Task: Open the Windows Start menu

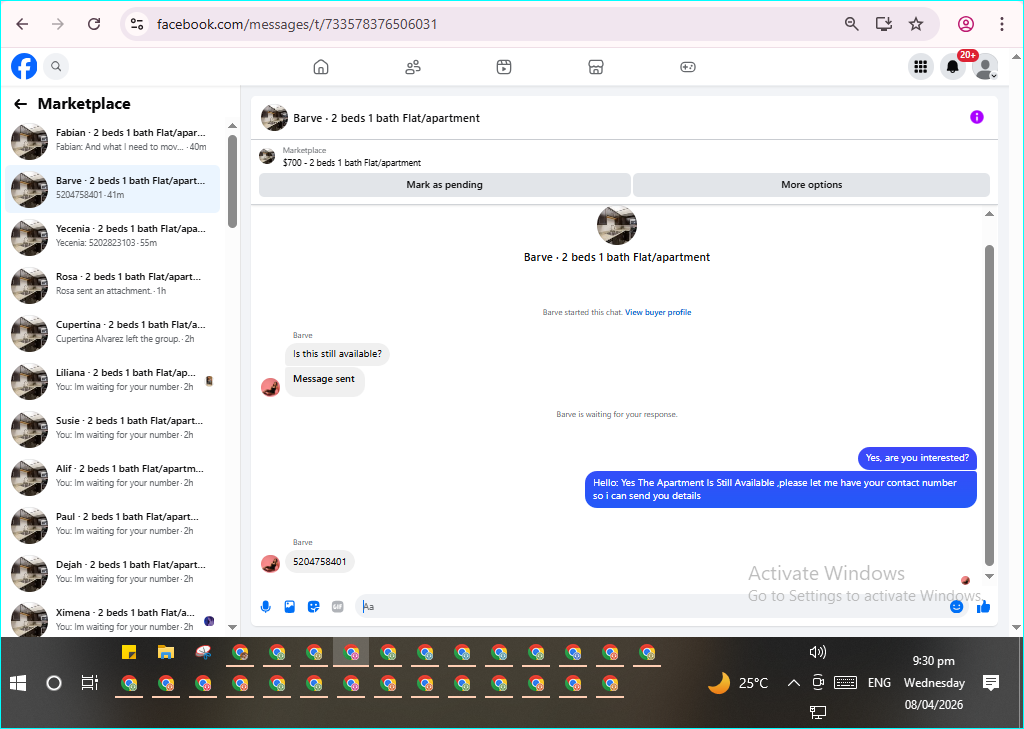Action: click(x=18, y=683)
